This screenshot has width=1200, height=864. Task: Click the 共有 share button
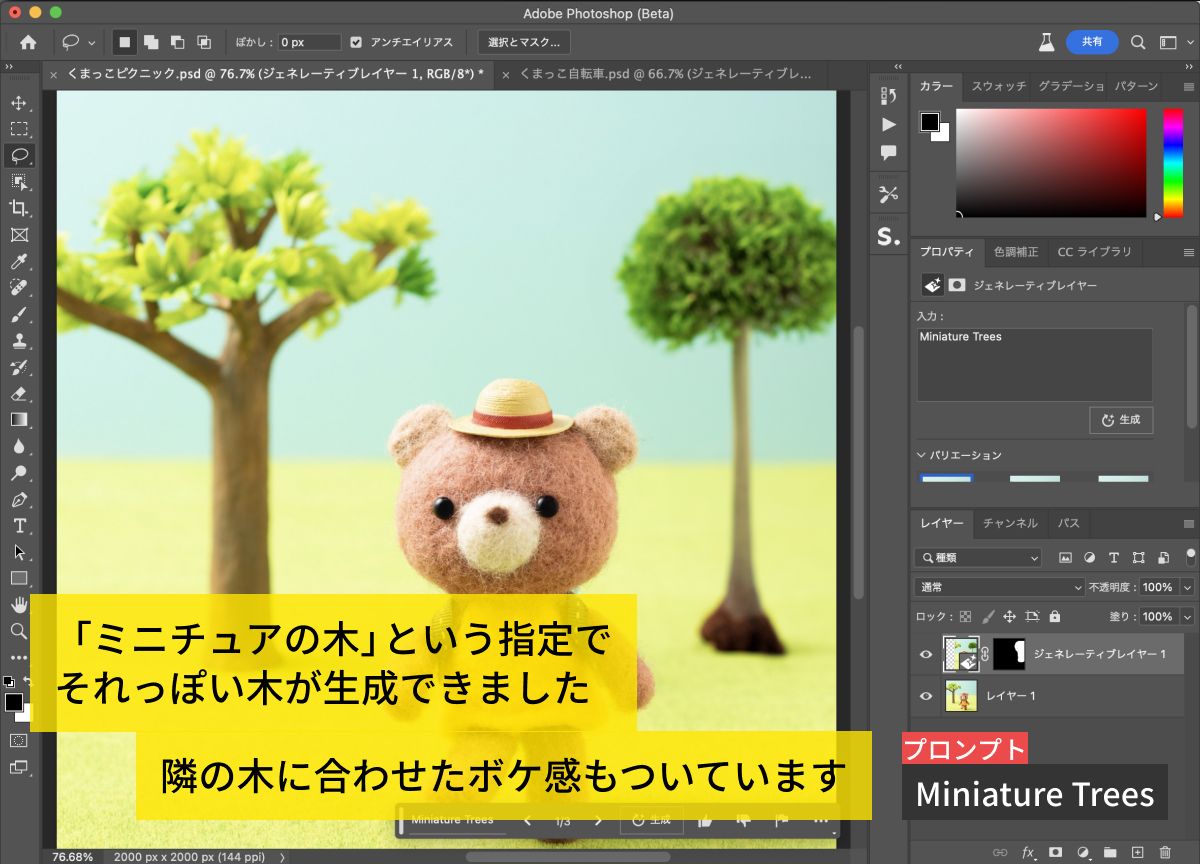click(x=1092, y=42)
